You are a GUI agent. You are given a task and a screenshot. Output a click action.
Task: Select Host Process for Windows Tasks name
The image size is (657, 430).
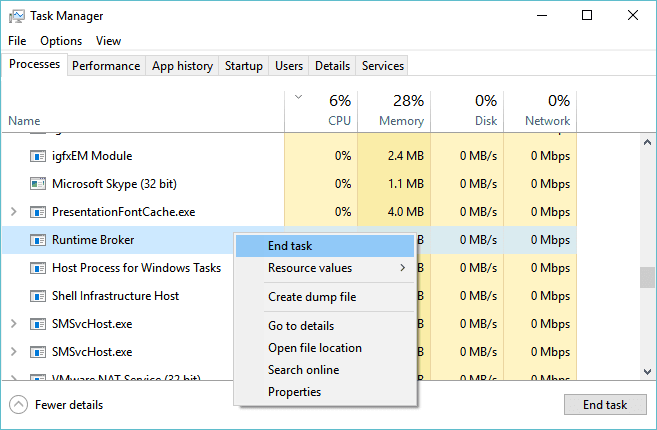coord(137,268)
